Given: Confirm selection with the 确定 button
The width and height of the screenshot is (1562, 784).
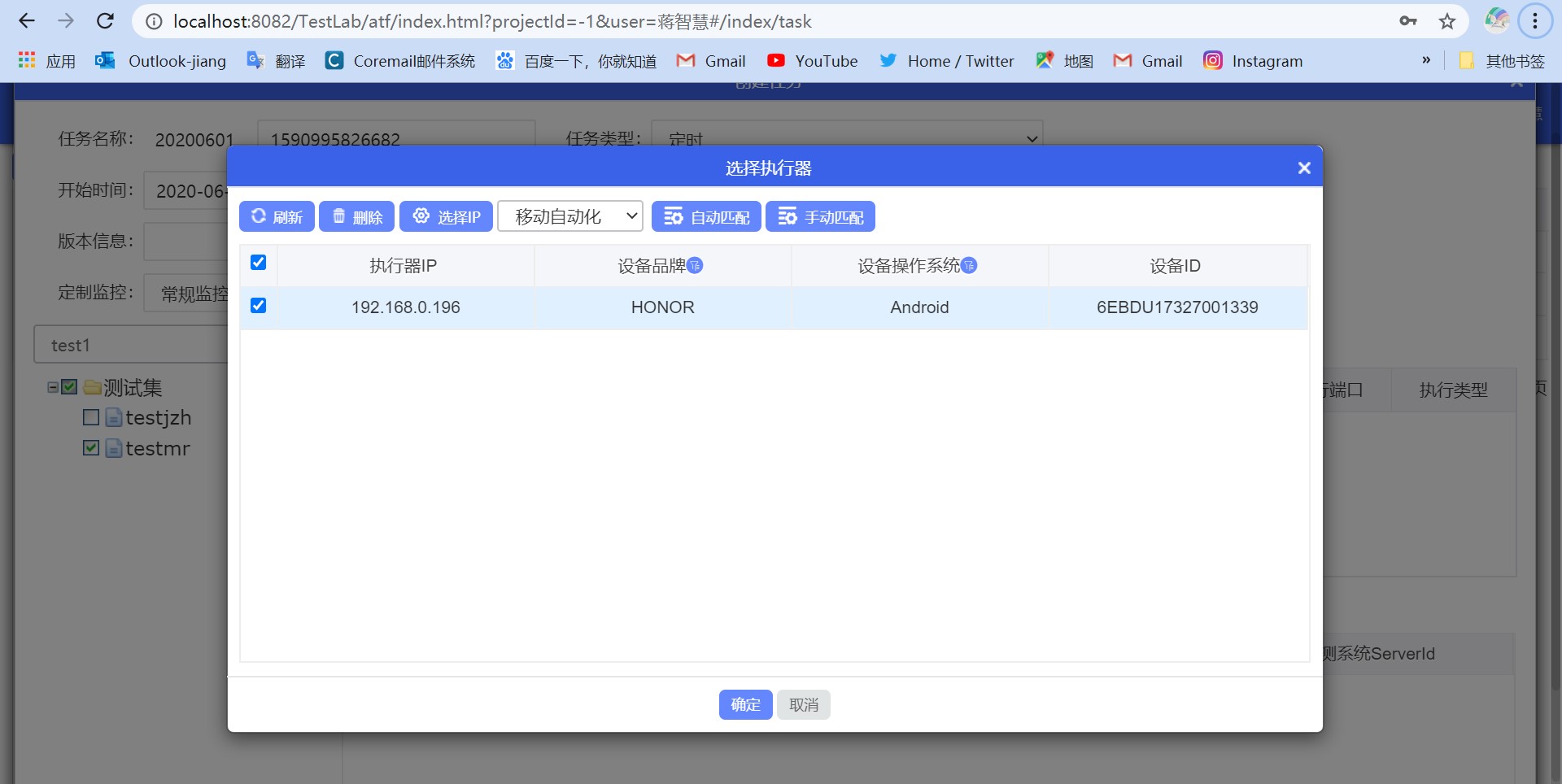Looking at the screenshot, I should 744,704.
